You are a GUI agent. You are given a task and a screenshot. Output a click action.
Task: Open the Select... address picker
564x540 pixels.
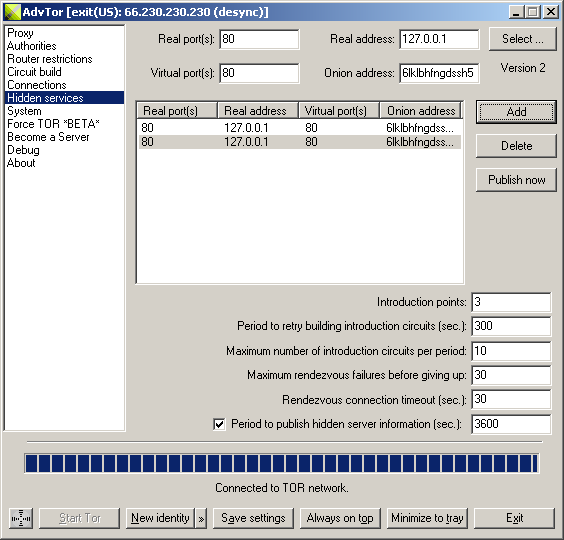(x=522, y=39)
